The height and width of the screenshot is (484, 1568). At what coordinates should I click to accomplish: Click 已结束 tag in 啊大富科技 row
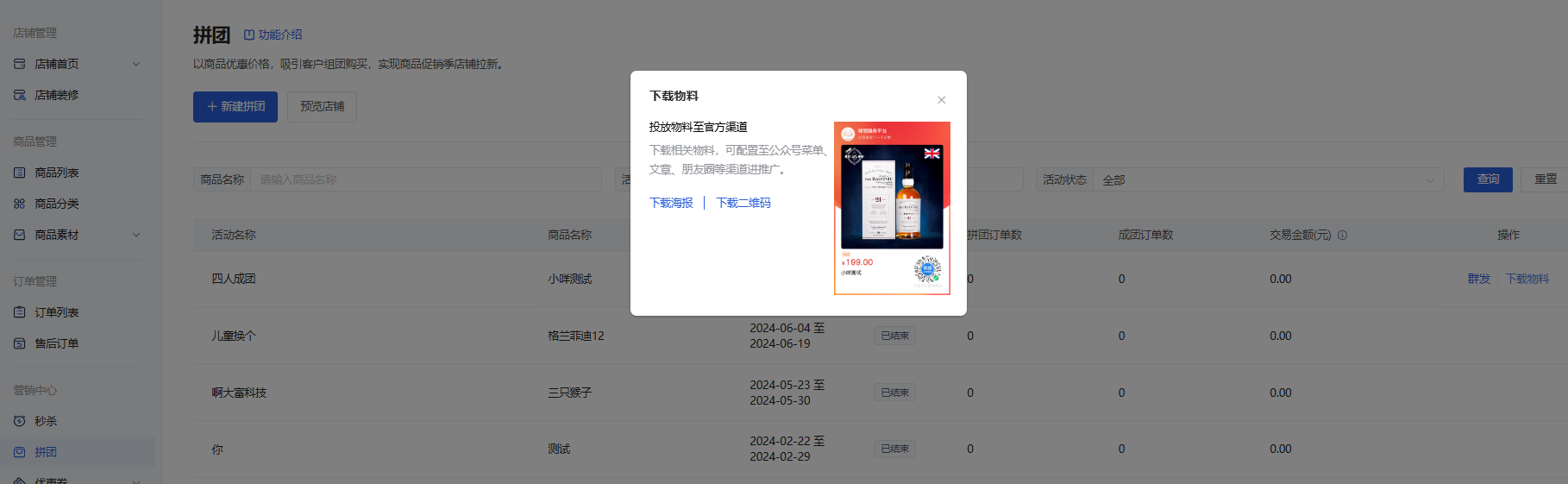click(894, 393)
